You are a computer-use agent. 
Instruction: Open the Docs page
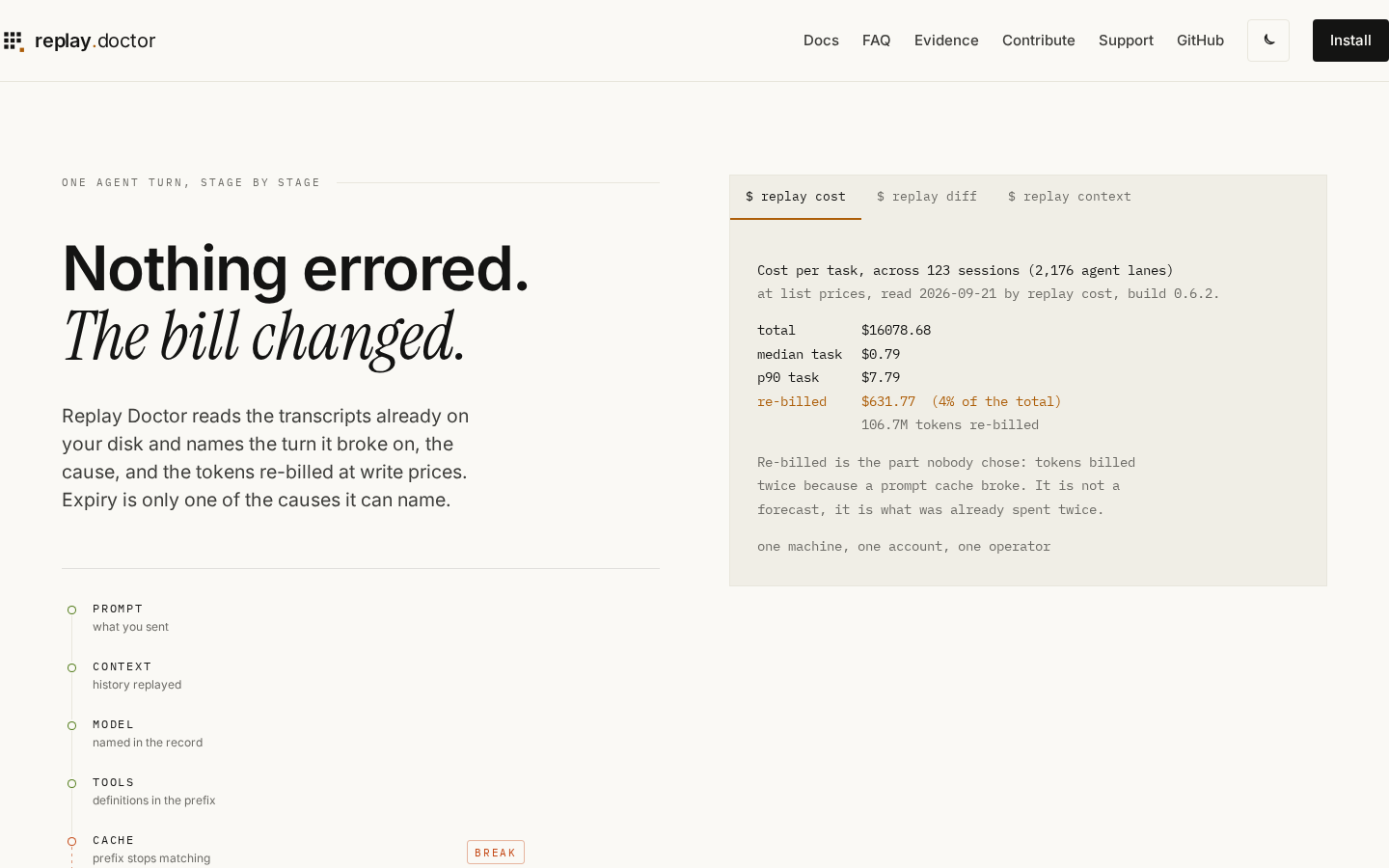pyautogui.click(x=821, y=41)
